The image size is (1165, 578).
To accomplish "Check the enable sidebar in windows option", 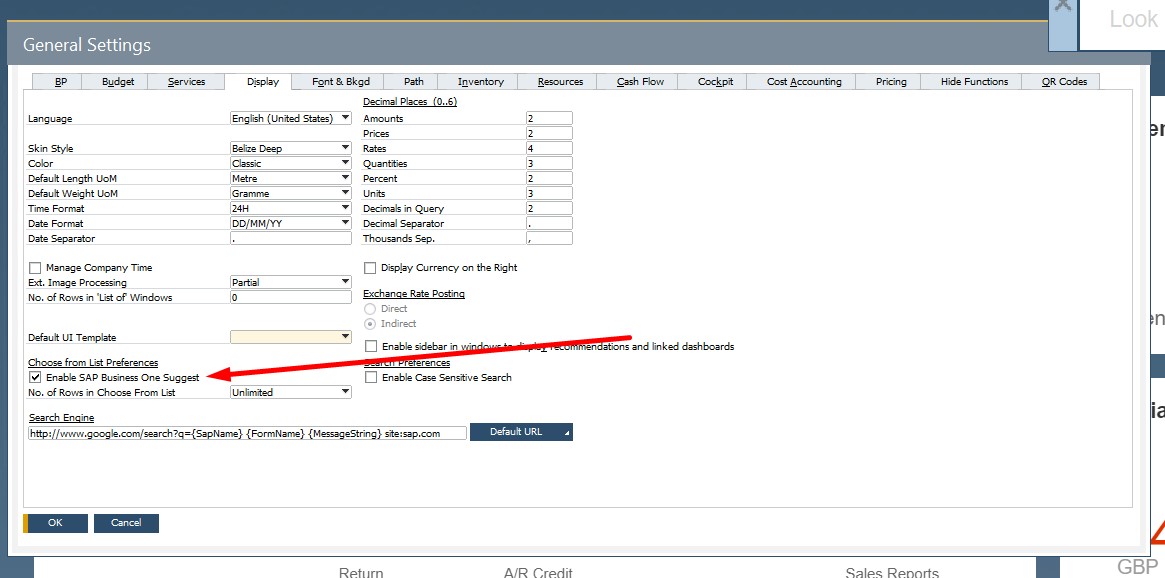I will pos(370,345).
